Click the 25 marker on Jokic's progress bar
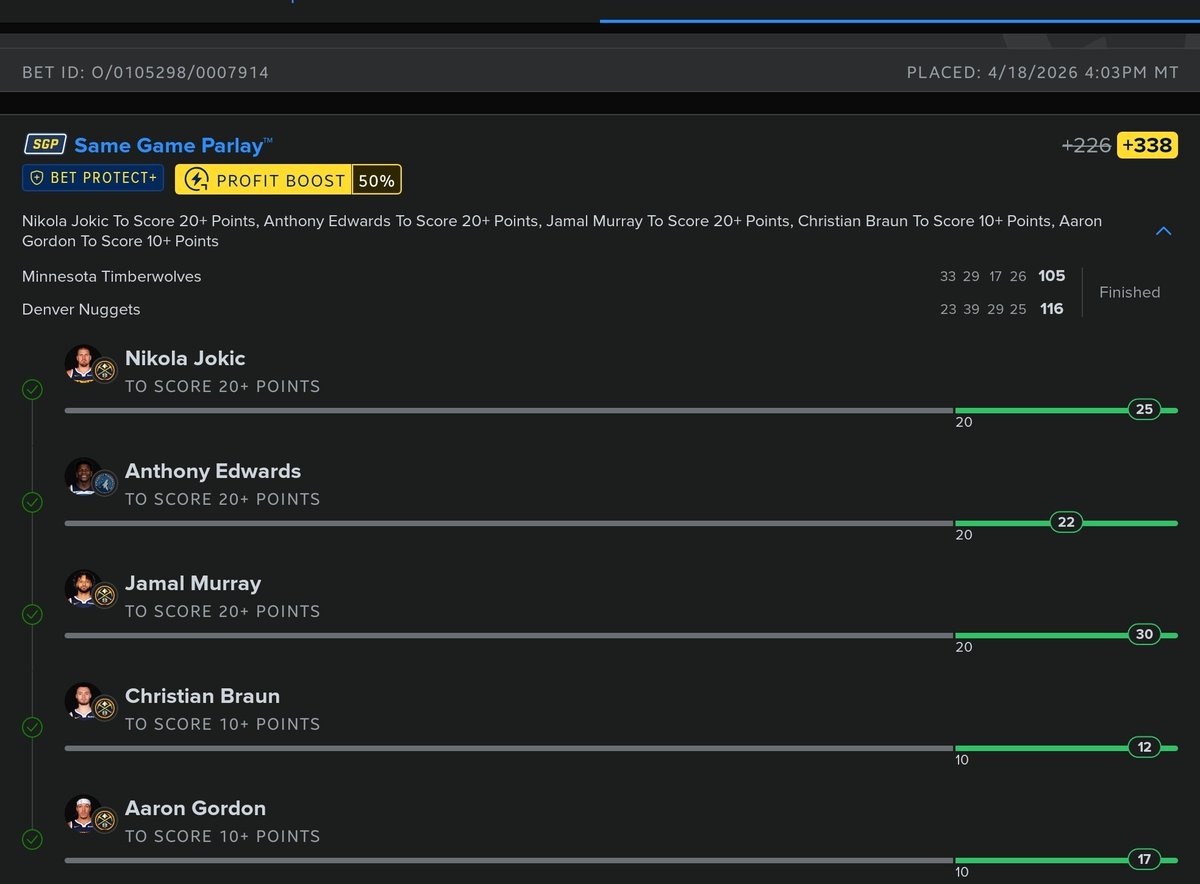 (1144, 409)
